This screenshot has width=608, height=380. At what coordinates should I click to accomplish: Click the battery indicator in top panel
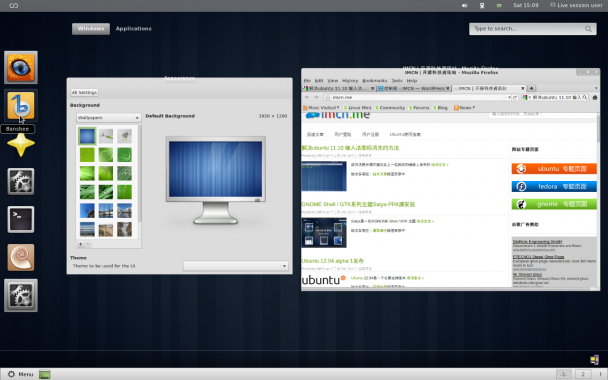click(499, 5)
